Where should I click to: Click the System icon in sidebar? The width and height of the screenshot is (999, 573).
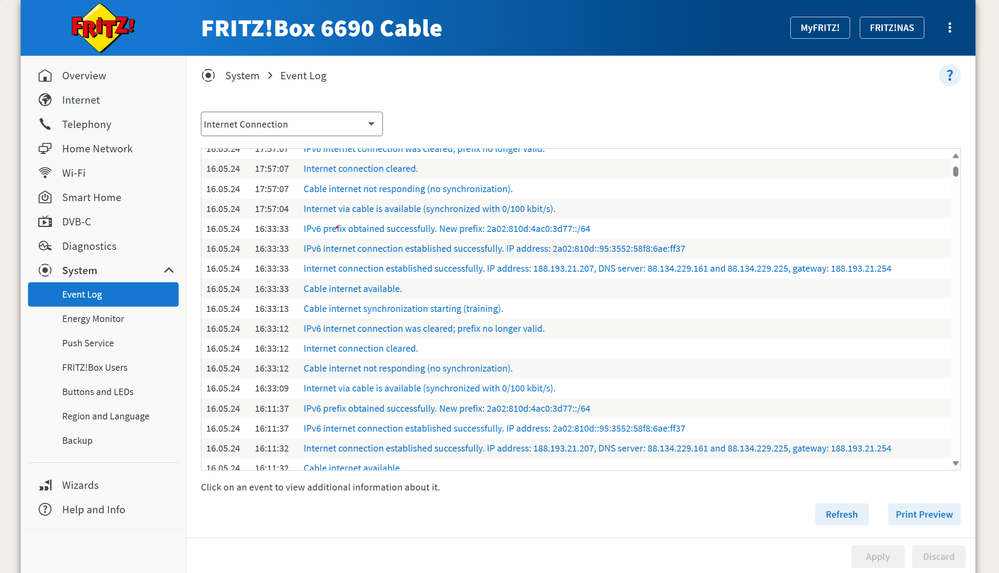pyautogui.click(x=45, y=270)
